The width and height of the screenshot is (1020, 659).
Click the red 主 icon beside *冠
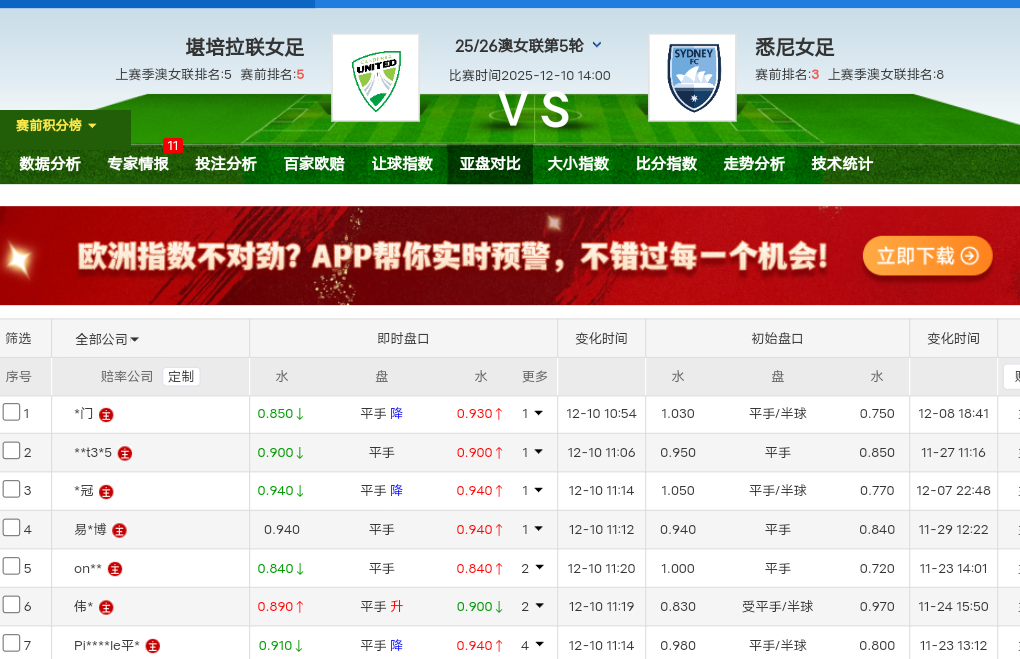106,491
